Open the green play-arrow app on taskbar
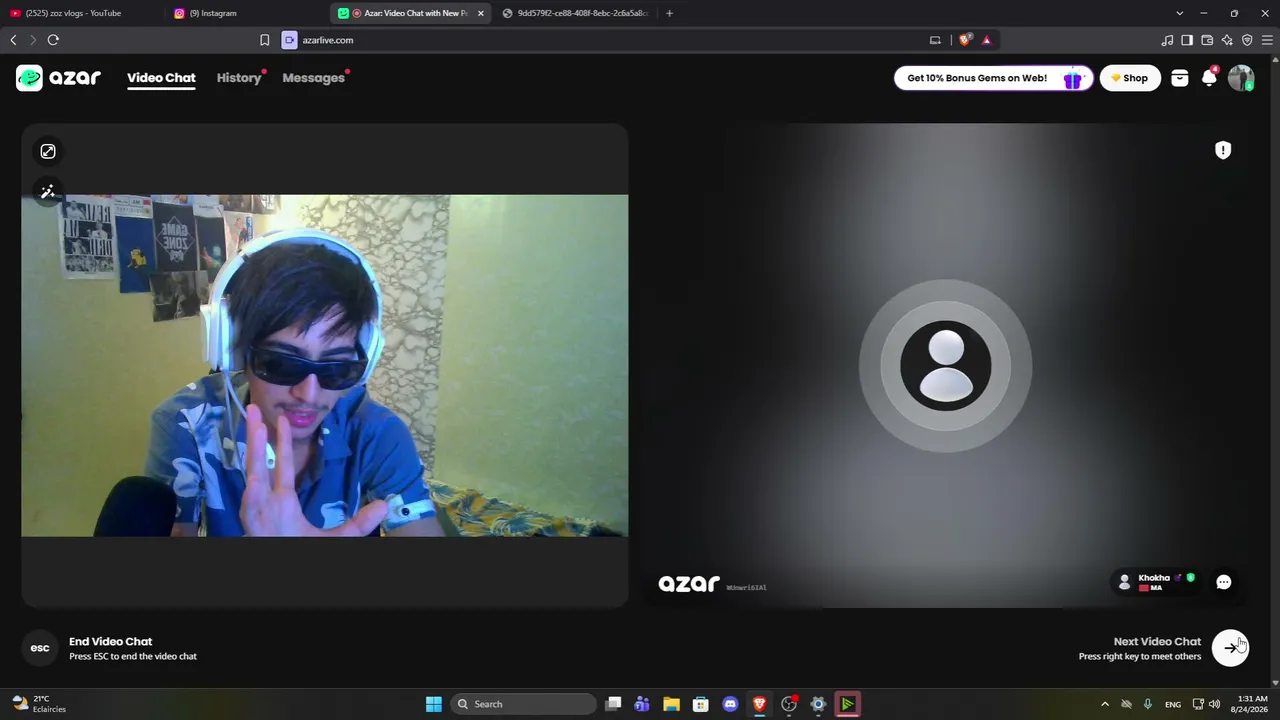Screen dimensions: 1280x720 [x=847, y=704]
